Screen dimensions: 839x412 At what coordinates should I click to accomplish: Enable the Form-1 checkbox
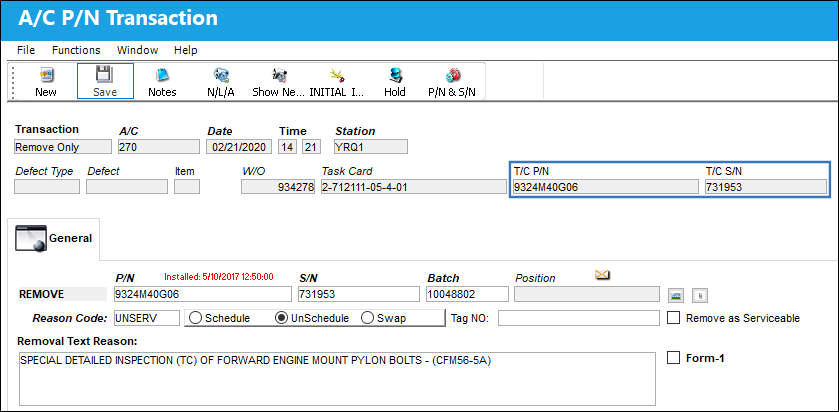(674, 358)
